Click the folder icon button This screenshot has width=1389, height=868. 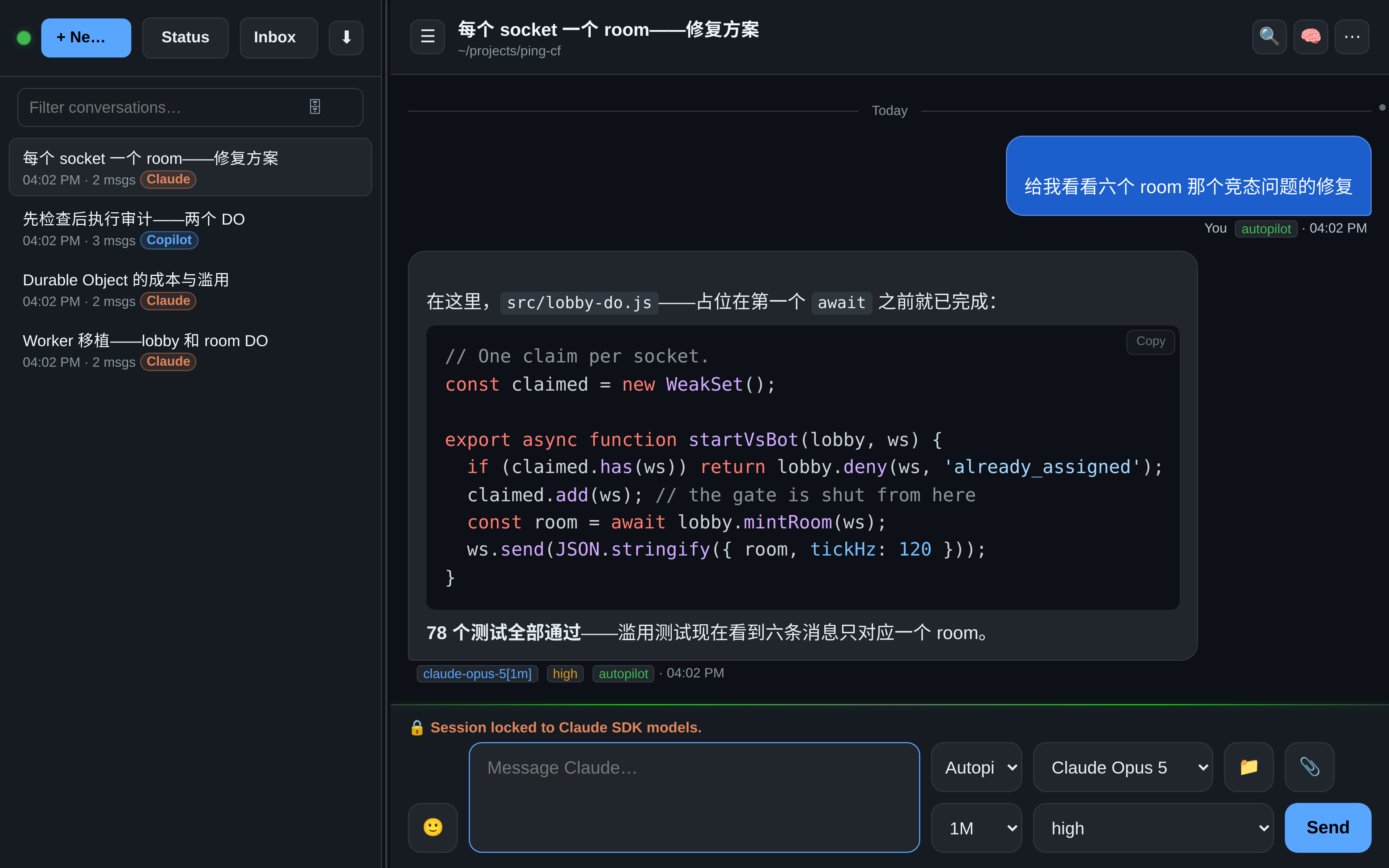coord(1248,767)
